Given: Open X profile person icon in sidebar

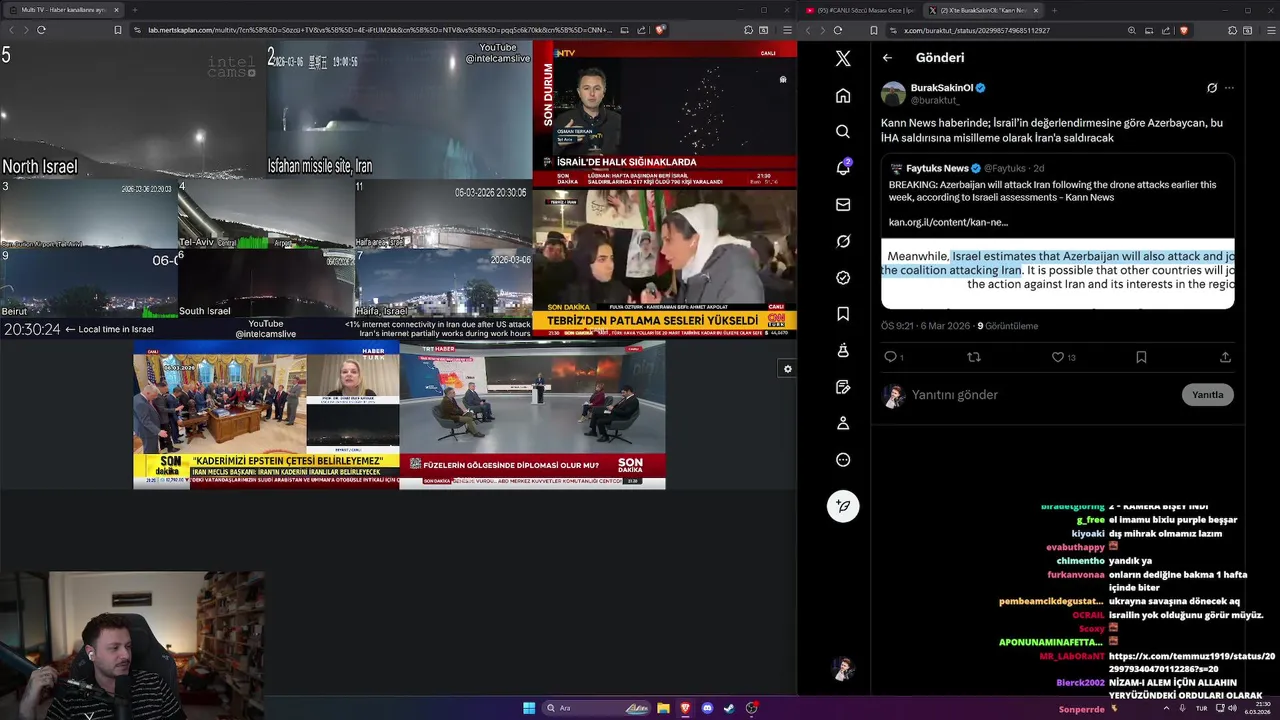Looking at the screenshot, I should click(843, 423).
